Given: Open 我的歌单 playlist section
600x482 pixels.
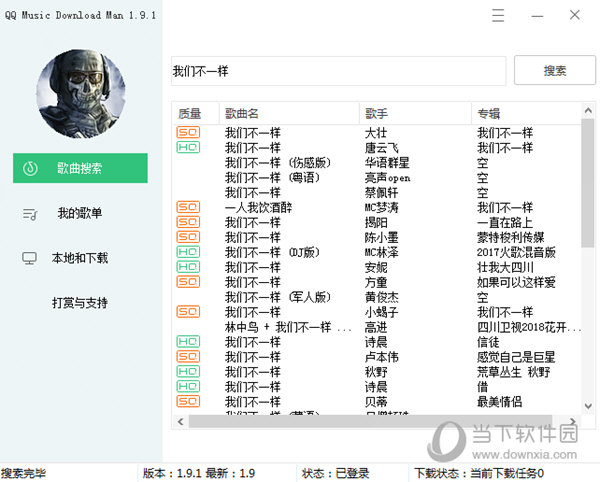Looking at the screenshot, I should point(80,213).
